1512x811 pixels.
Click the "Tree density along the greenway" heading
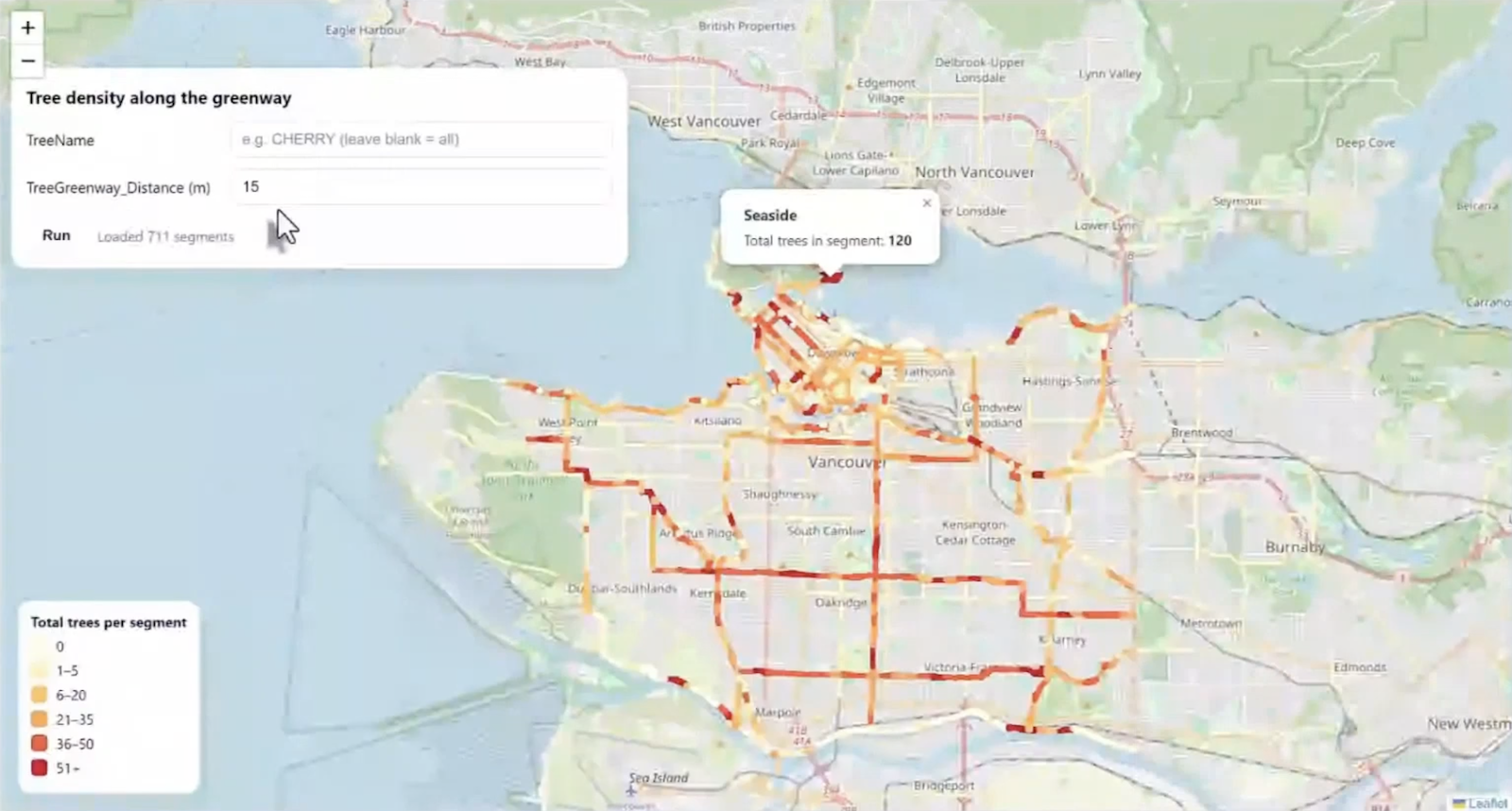[159, 98]
